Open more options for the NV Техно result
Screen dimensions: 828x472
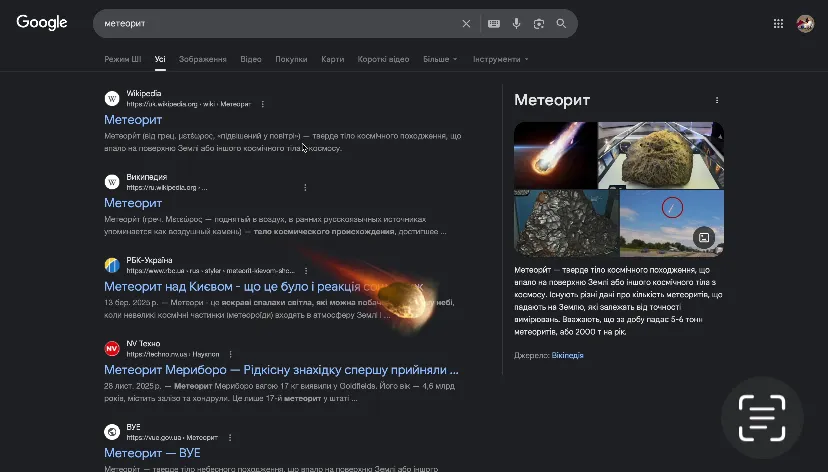coord(230,354)
